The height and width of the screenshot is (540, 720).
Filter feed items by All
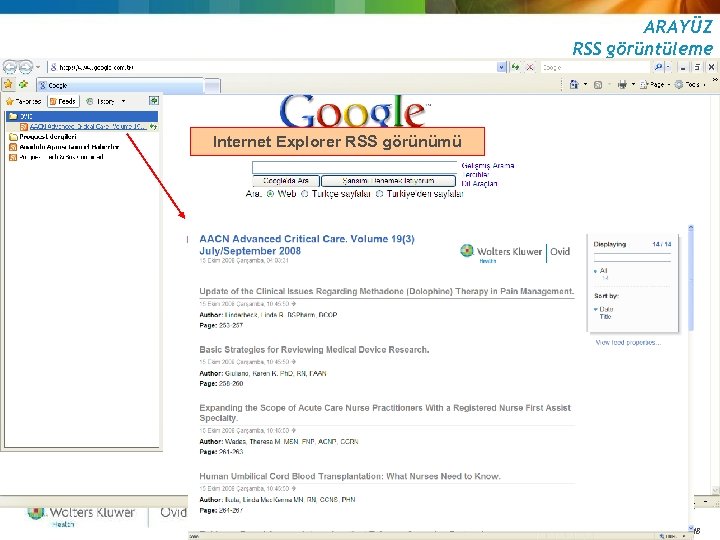click(x=603, y=270)
